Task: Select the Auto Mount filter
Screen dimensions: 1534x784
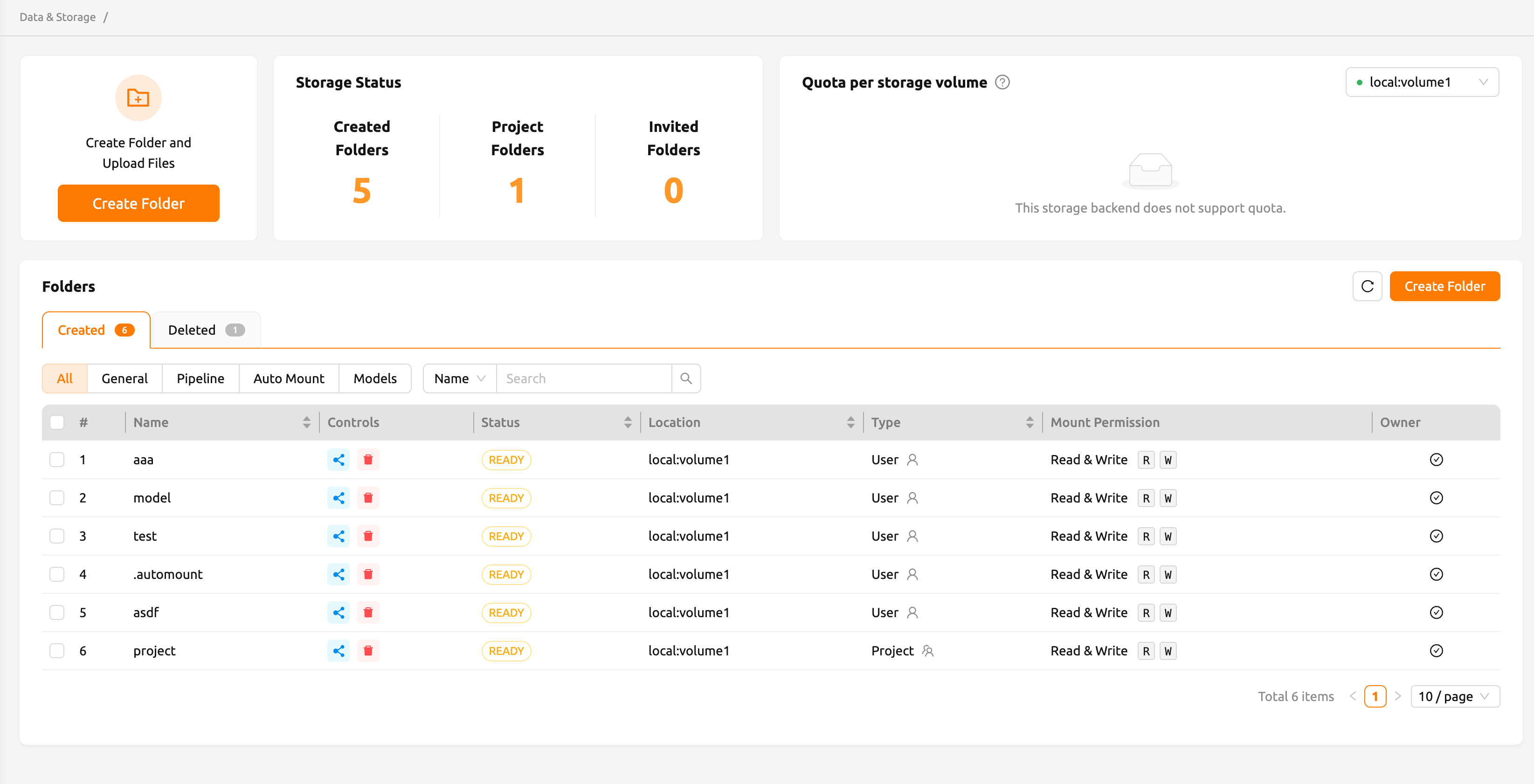Action: (x=289, y=378)
